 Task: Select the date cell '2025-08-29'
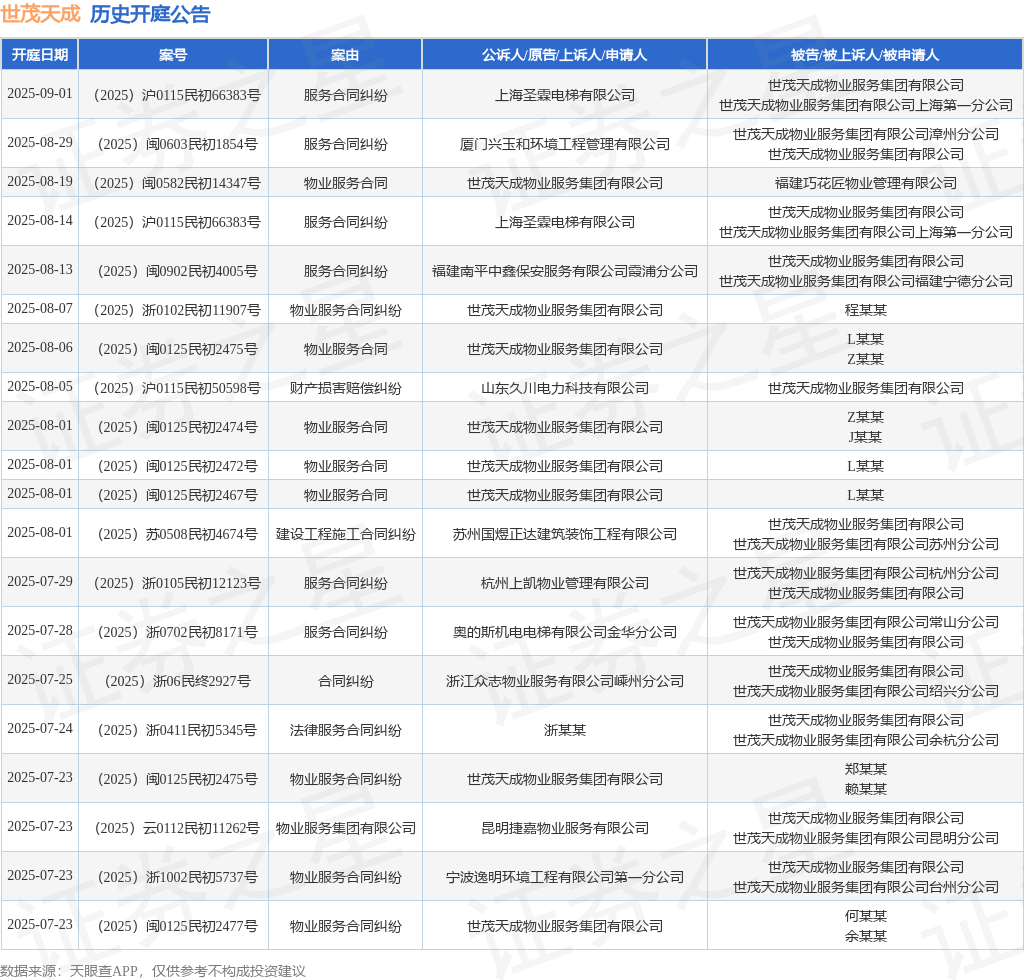[x=40, y=142]
